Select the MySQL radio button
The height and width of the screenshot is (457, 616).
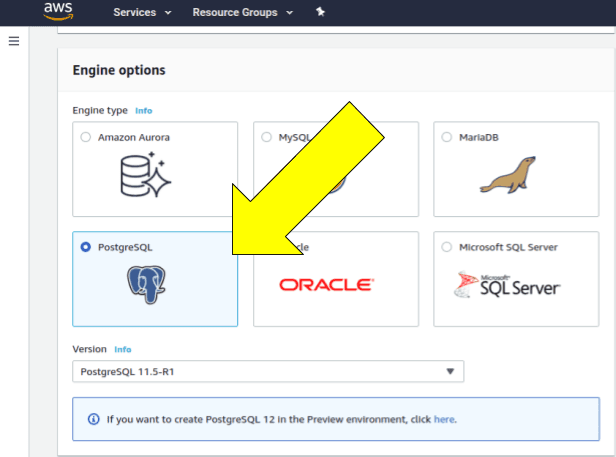point(266,137)
